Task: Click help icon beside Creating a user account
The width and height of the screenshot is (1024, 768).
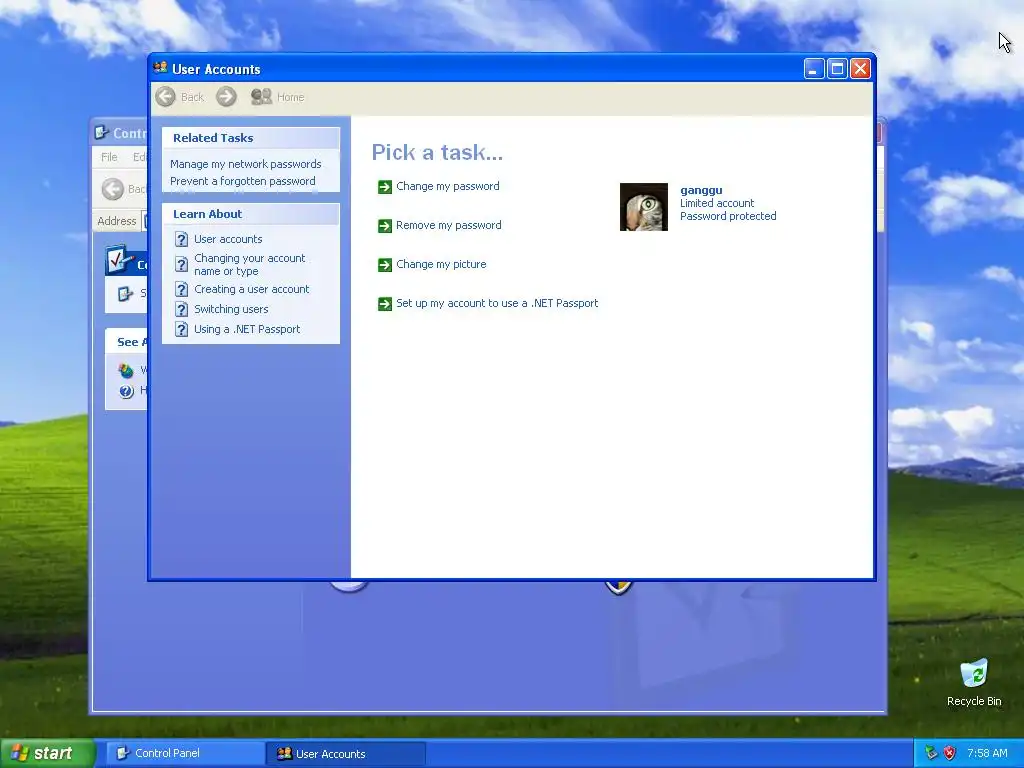Action: pyautogui.click(x=182, y=289)
